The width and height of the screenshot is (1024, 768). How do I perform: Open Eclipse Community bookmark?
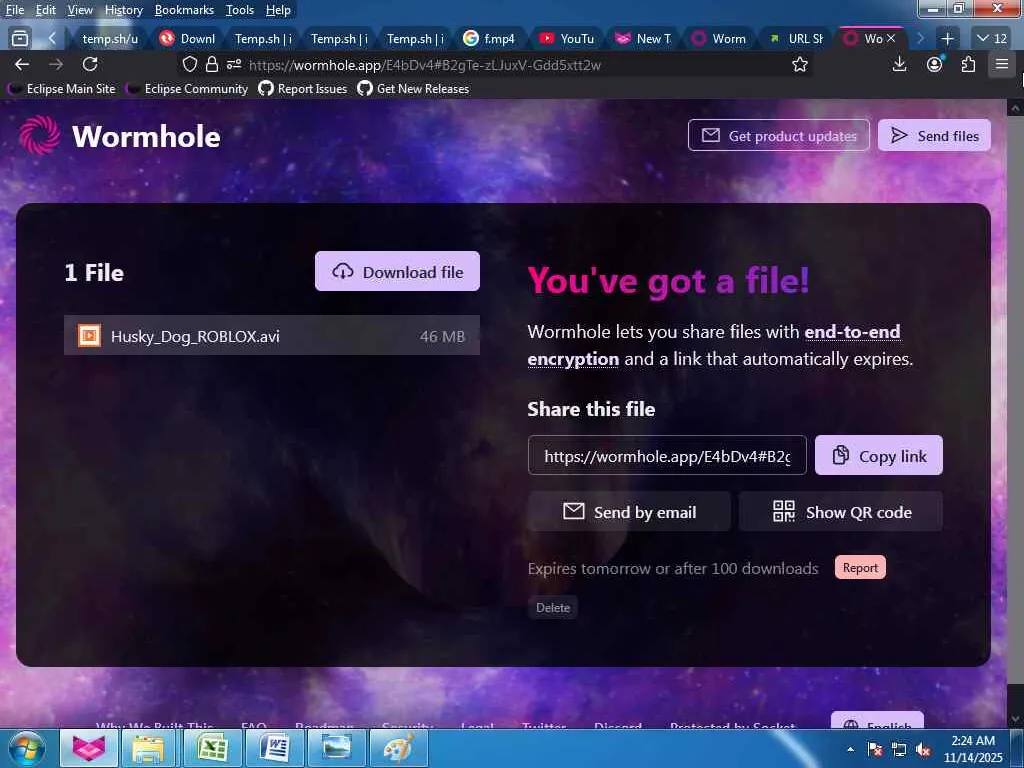pos(187,89)
